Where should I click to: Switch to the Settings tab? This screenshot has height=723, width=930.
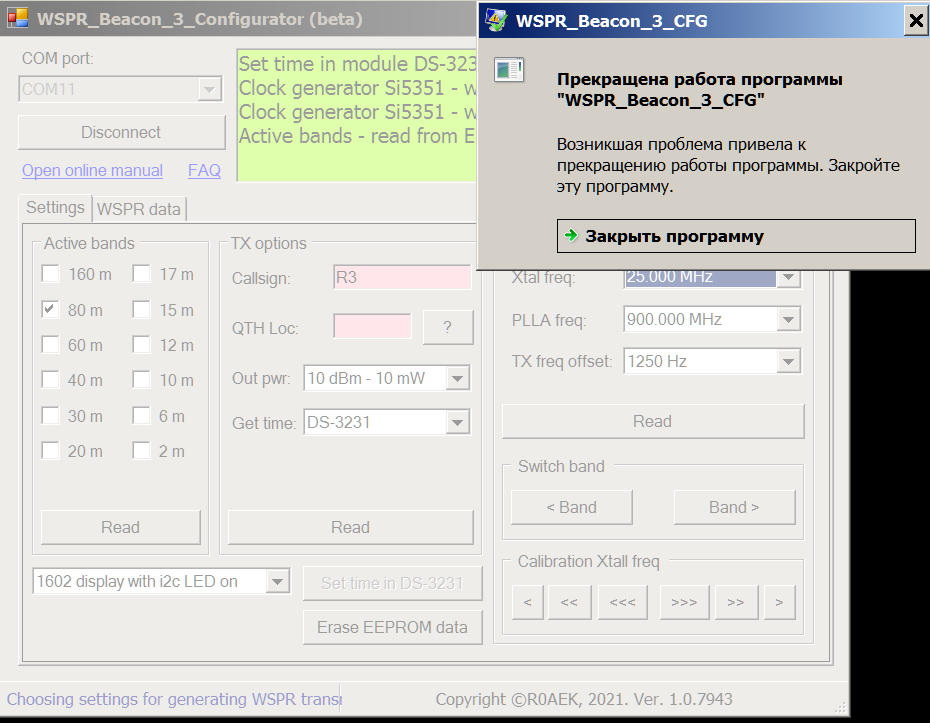click(55, 208)
